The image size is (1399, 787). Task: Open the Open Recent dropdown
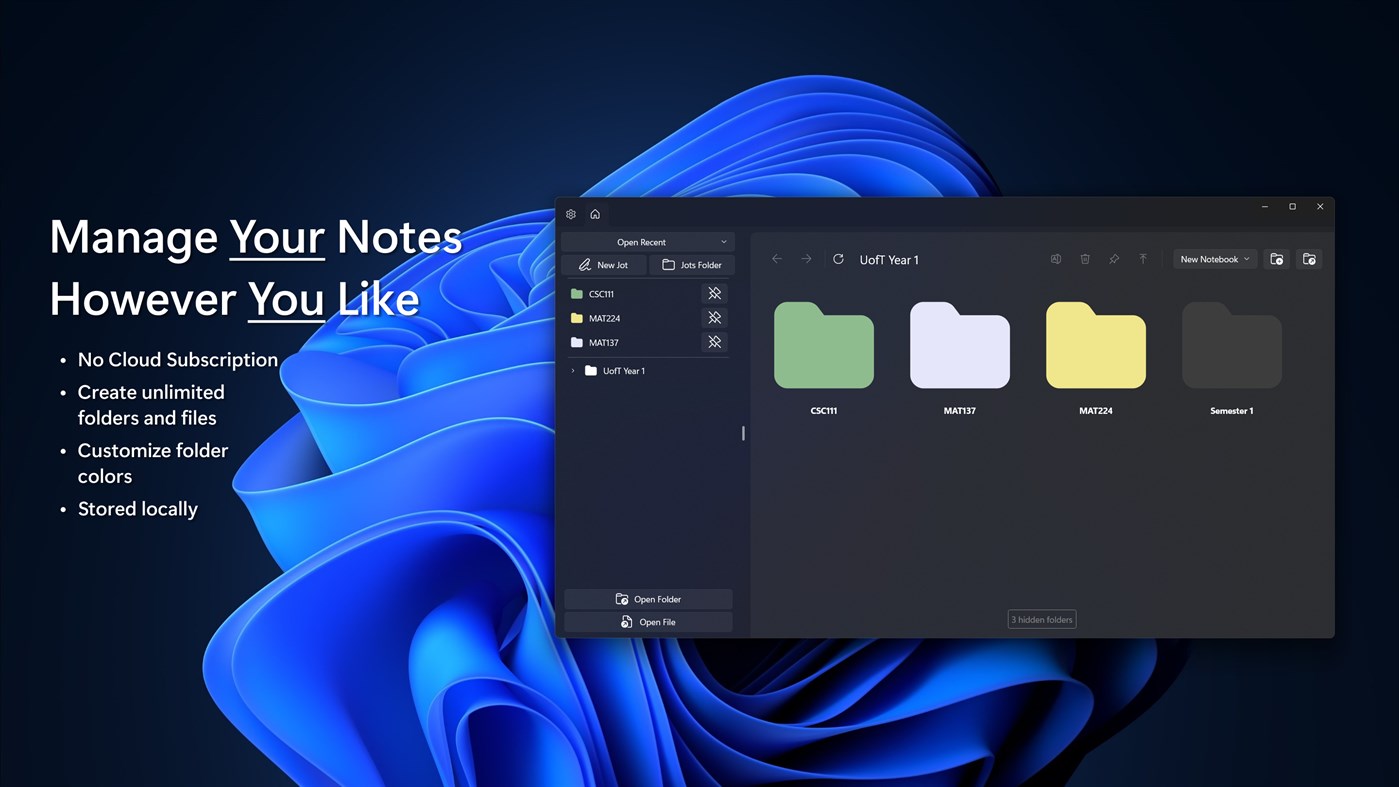point(647,241)
